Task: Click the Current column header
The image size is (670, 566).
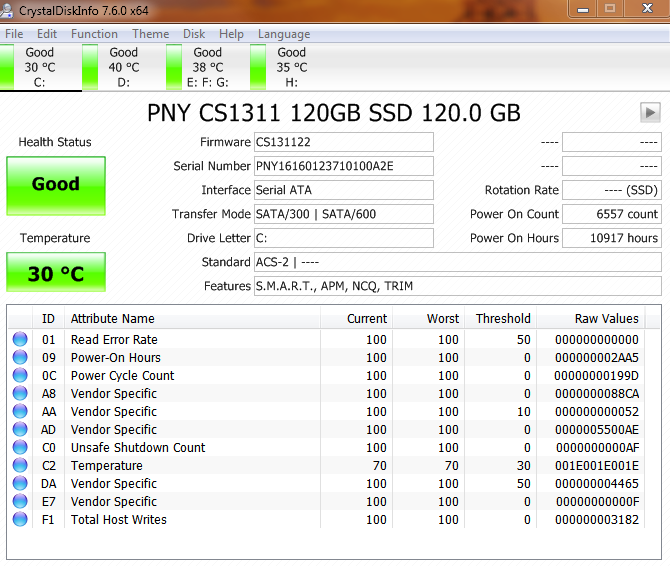Action: click(x=356, y=319)
